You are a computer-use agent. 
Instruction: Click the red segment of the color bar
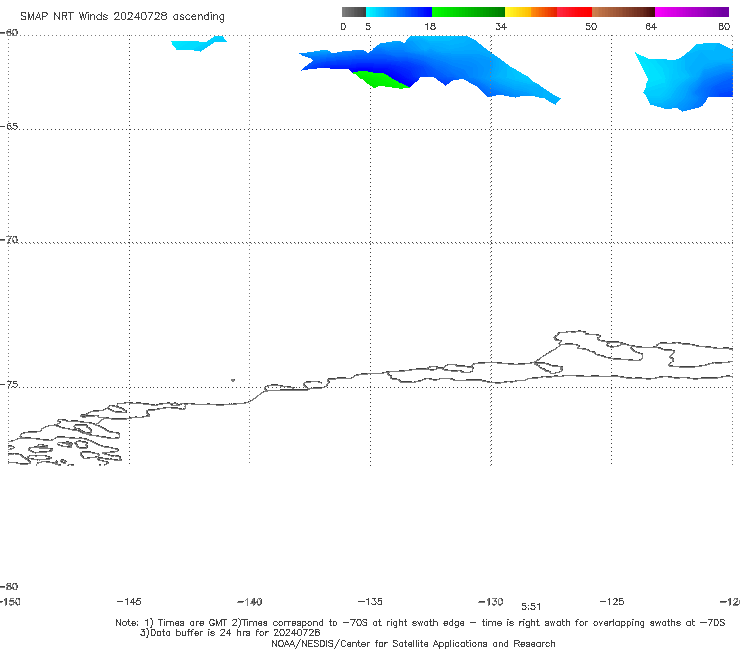click(574, 12)
